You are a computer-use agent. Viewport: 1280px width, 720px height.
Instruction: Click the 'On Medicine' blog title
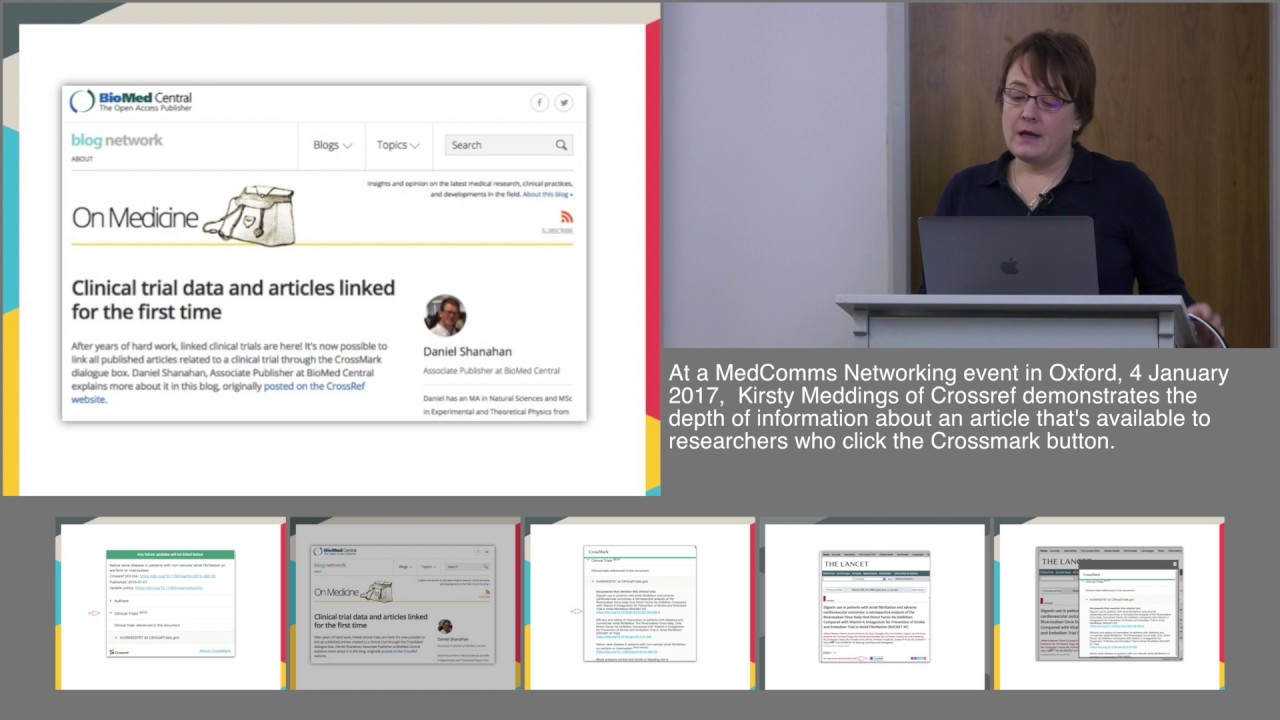(135, 218)
